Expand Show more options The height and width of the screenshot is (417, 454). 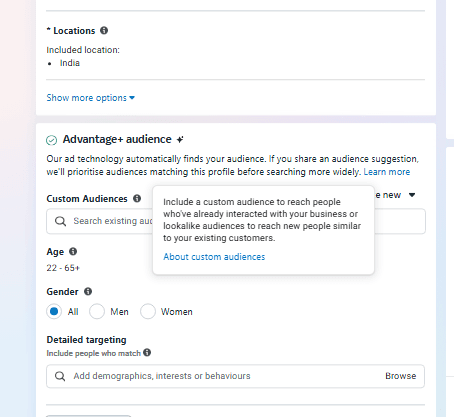pyautogui.click(x=91, y=98)
